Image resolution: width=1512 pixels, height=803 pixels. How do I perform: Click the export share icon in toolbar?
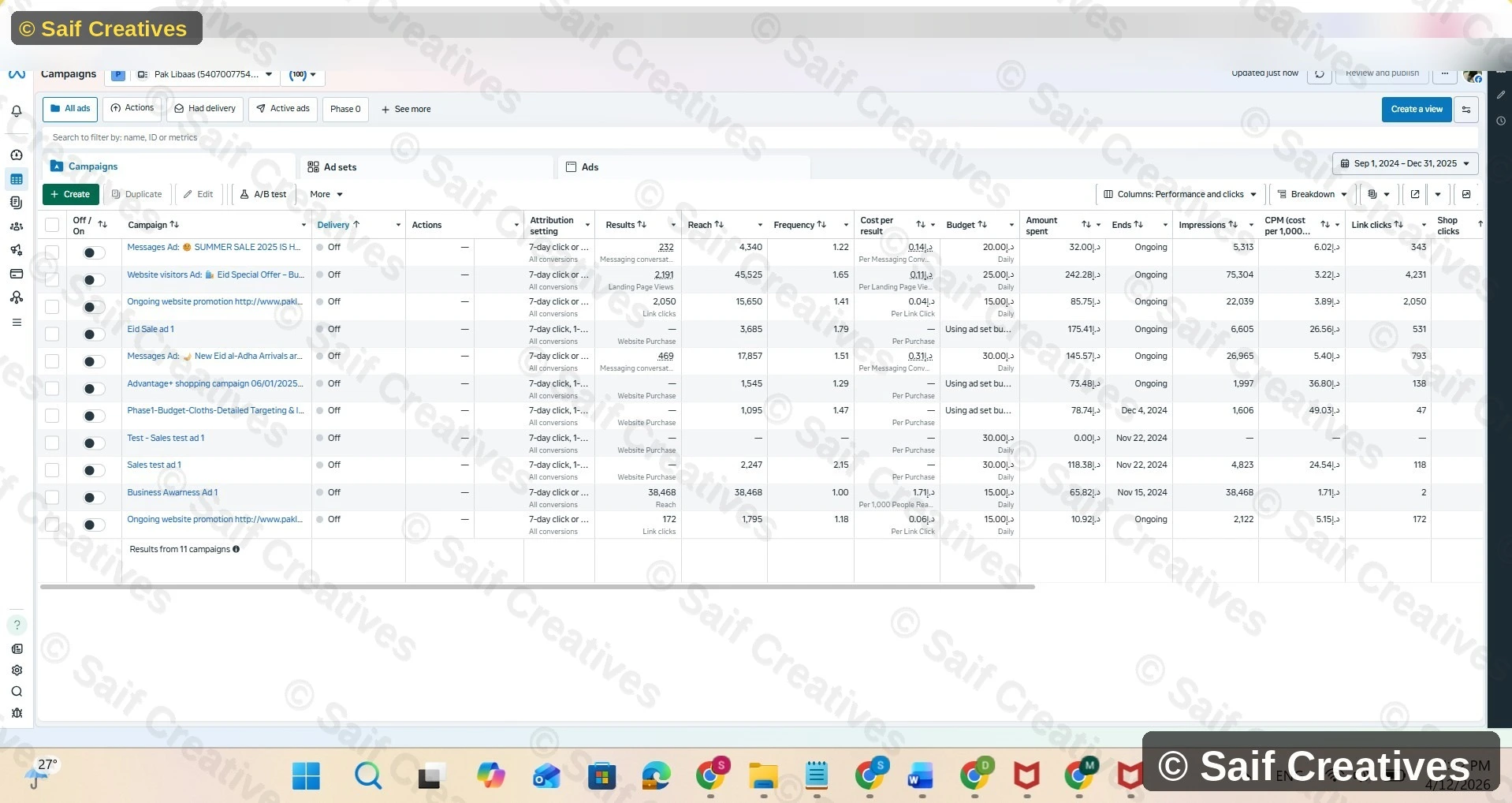tap(1415, 194)
